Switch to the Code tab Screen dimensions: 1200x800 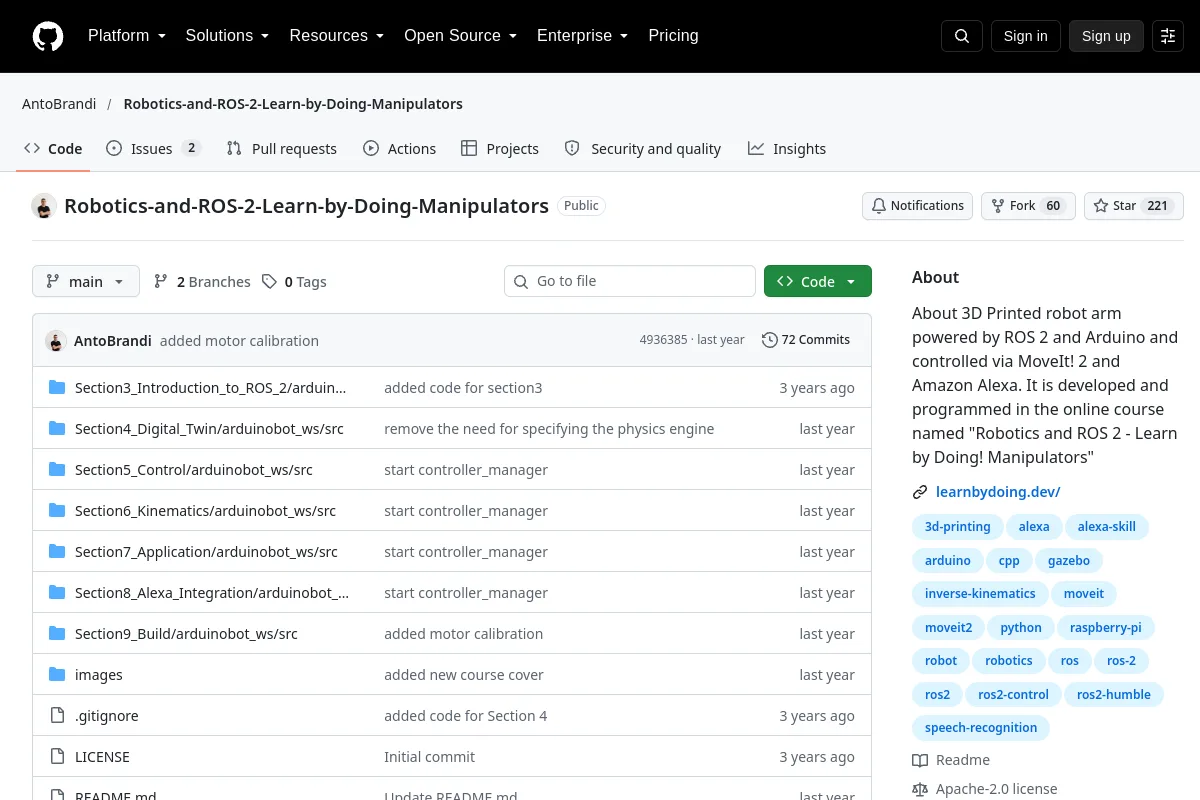[x=53, y=149]
